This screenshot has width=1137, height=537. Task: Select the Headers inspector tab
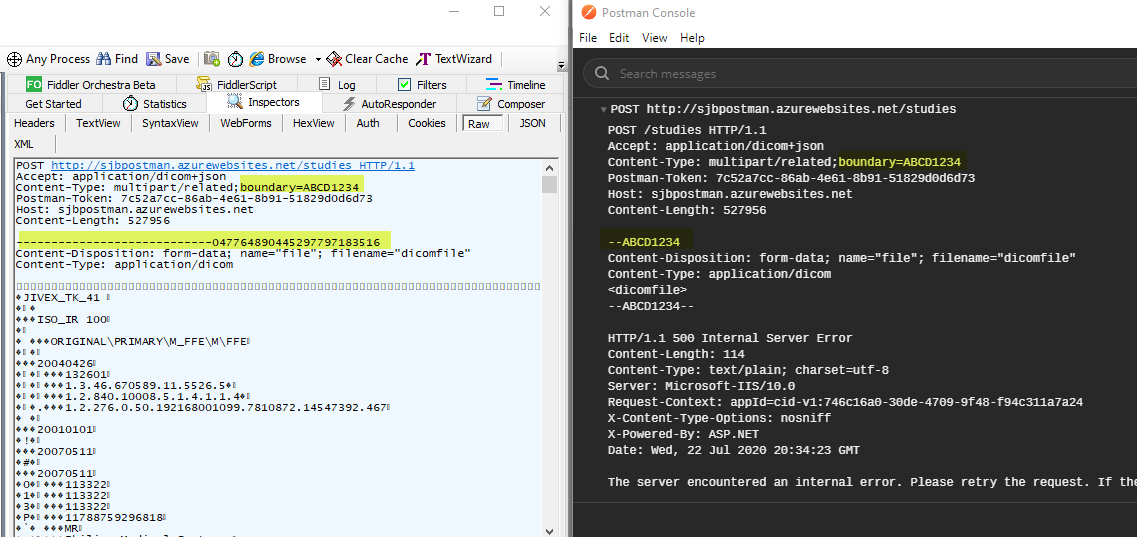pyautogui.click(x=34, y=123)
